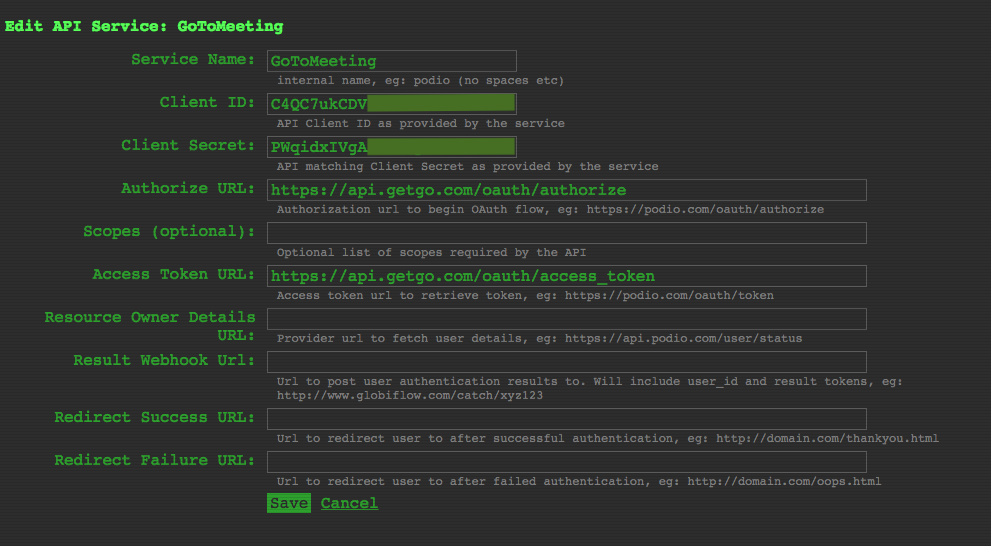Click the hint 'API matching Client Secret'
Image resolution: width=991 pixels, height=546 pixels.
tap(468, 167)
